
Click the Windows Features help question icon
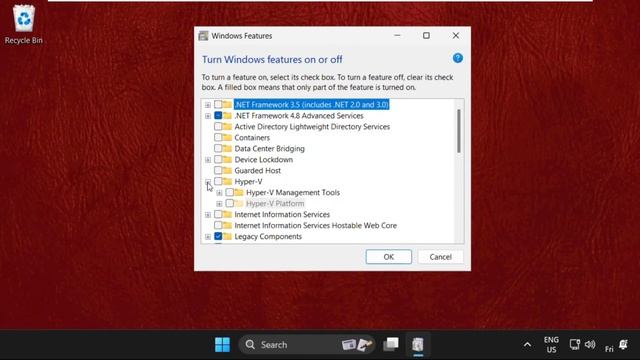458,58
